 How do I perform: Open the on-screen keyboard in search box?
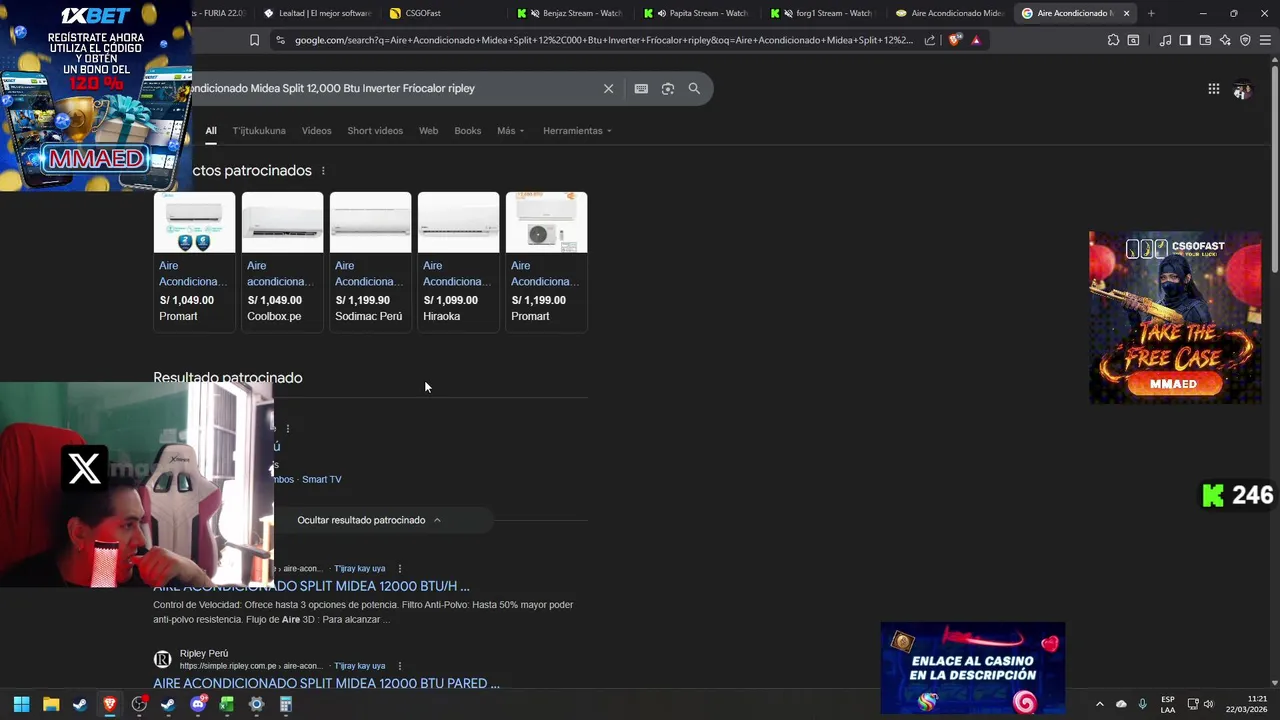coord(641,88)
